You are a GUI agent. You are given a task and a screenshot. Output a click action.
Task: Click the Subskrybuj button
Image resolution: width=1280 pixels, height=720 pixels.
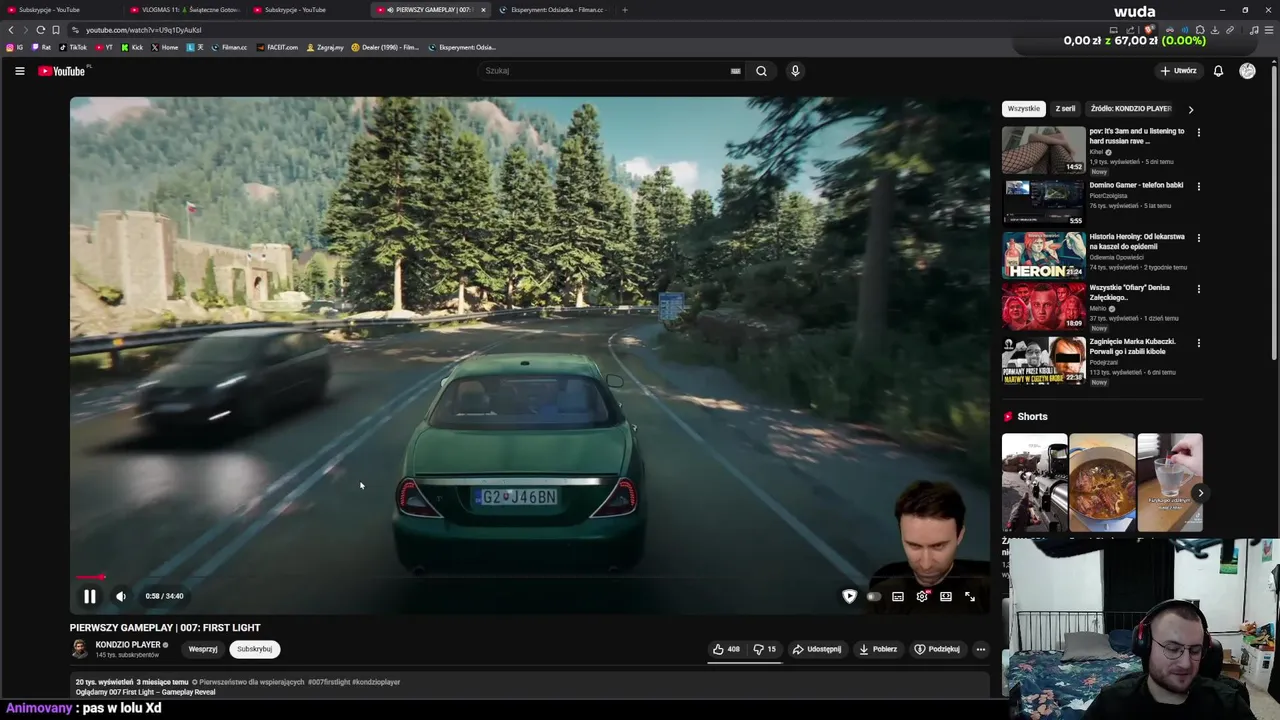point(254,649)
